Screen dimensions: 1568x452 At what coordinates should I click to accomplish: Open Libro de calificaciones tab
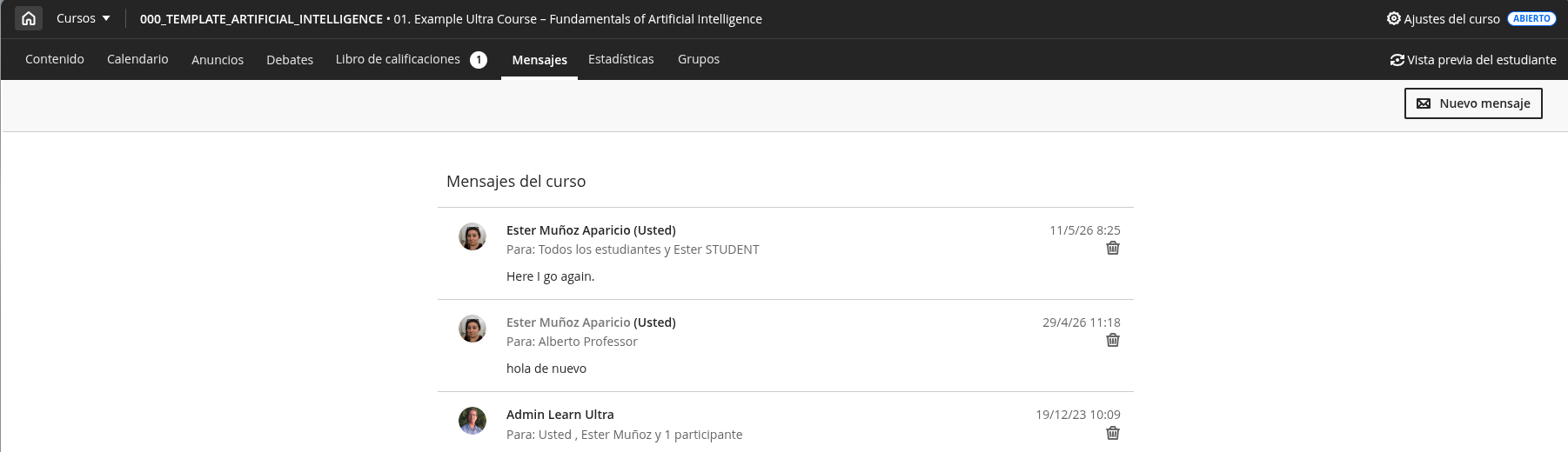[x=412, y=59]
